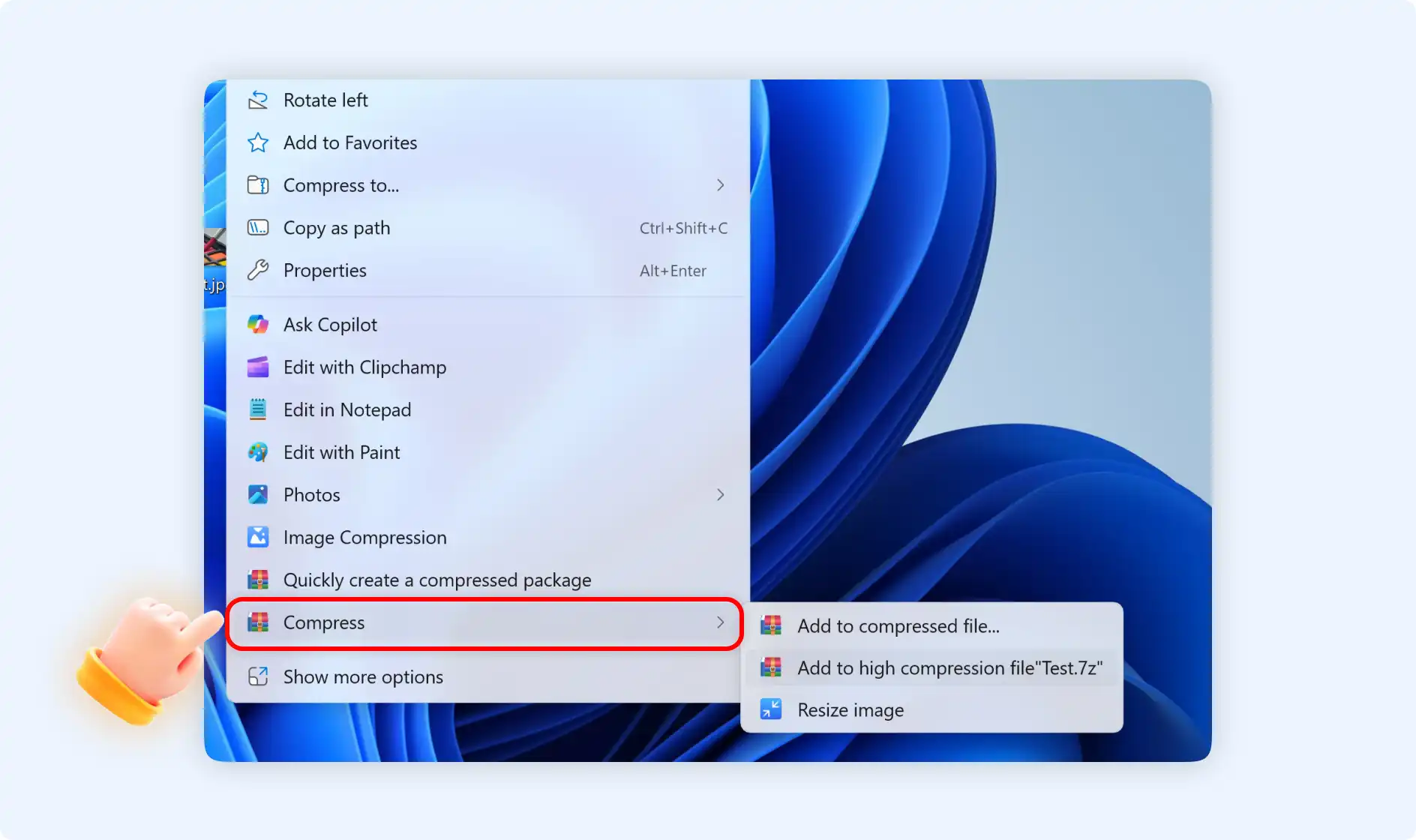Select Edit with Paint
The width and height of the screenshot is (1416, 840).
coord(487,452)
